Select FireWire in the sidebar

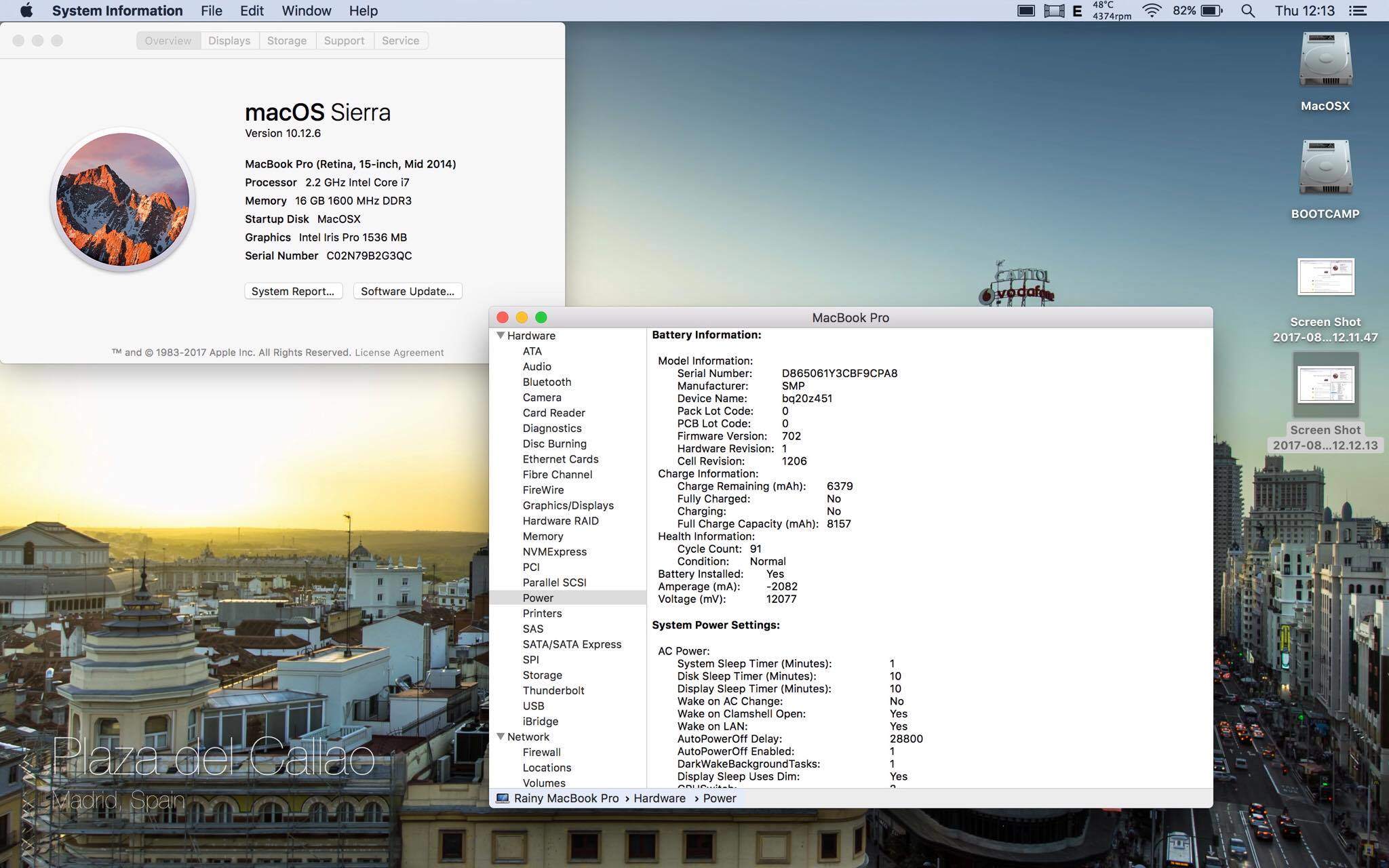click(x=543, y=490)
